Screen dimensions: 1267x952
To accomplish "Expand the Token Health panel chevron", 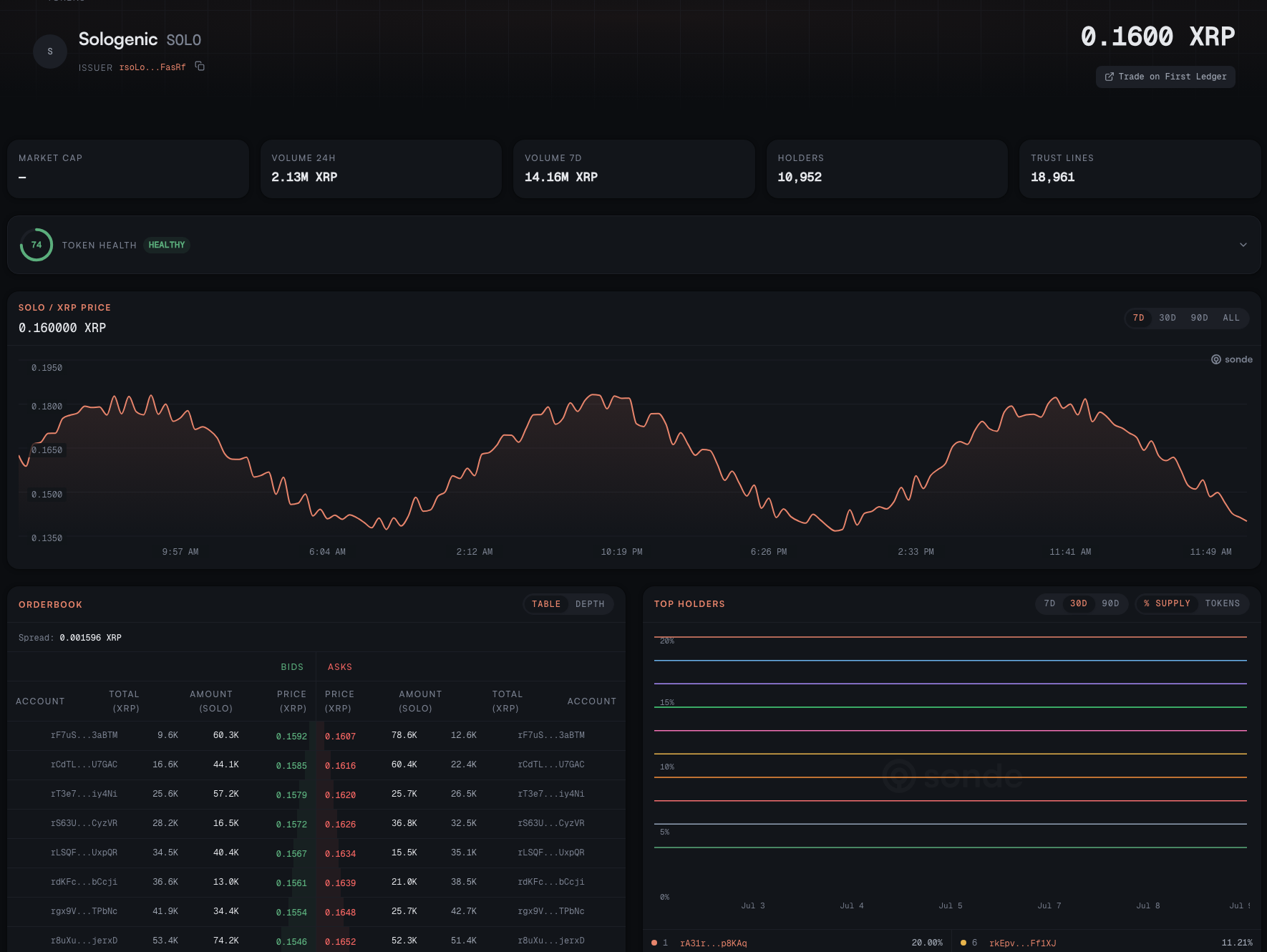I will [x=1243, y=245].
